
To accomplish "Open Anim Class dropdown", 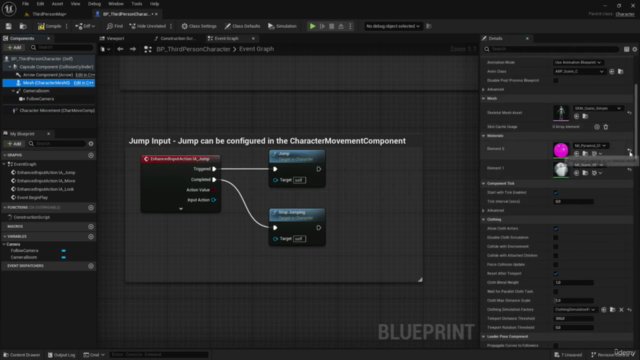I will click(579, 71).
